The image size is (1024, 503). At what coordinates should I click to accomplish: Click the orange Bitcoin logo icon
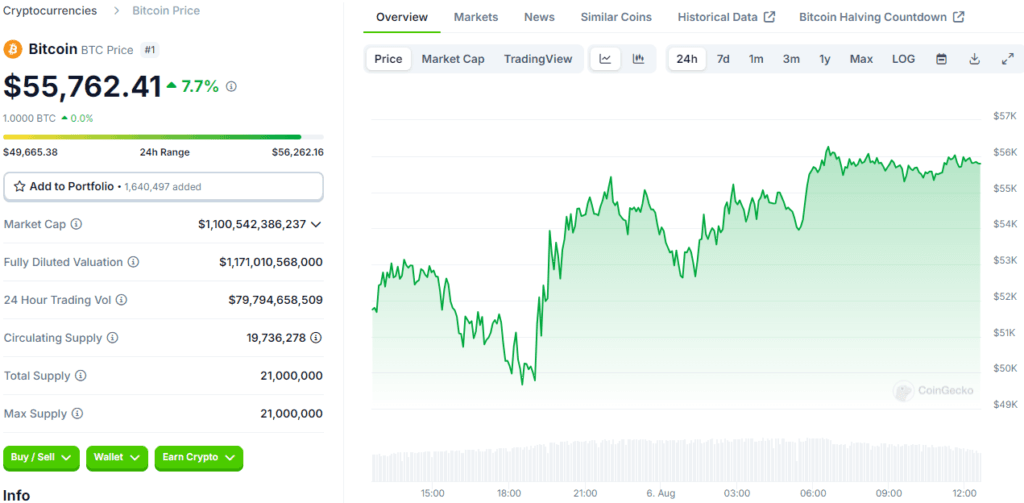click(12, 49)
